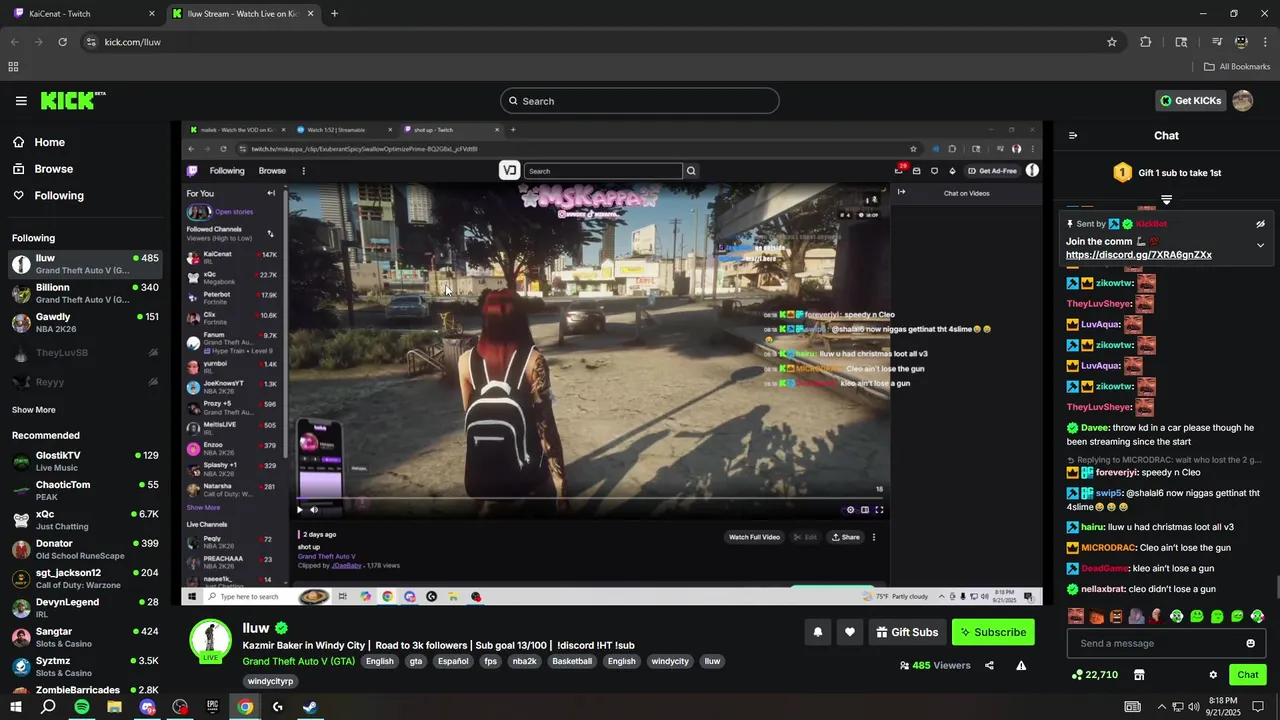The height and width of the screenshot is (720, 1280).
Task: Click username MICRODRAC in chat
Action: click(x=1108, y=548)
